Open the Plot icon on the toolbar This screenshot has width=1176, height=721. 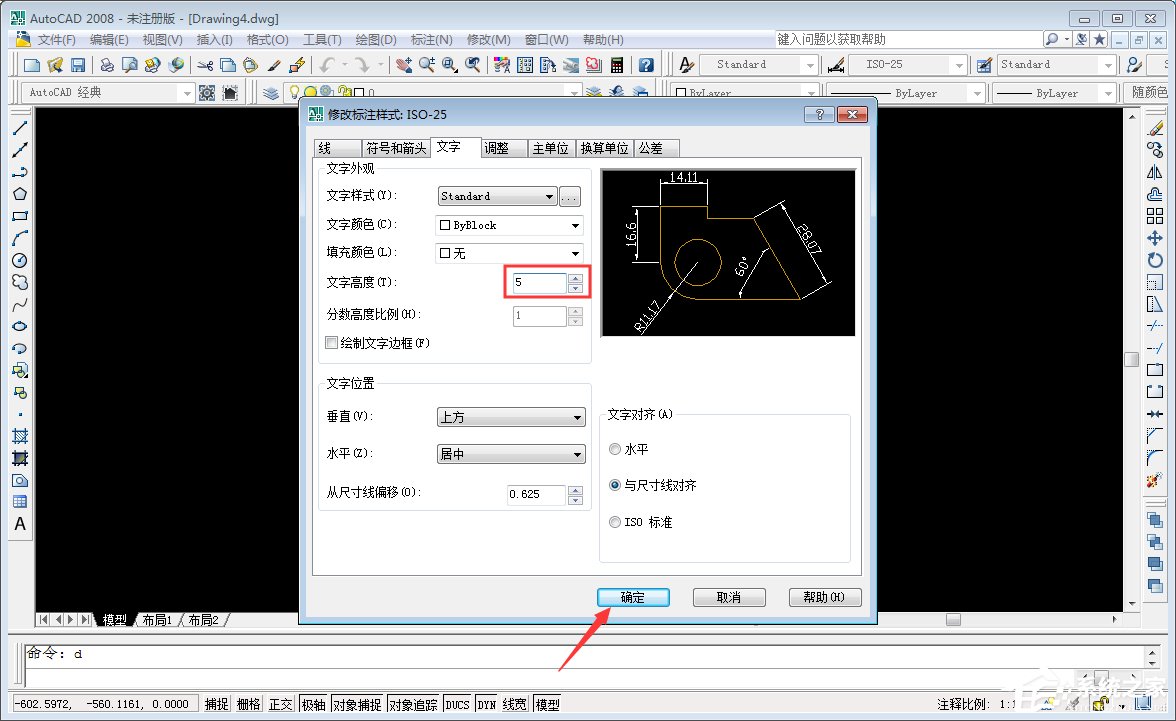click(x=107, y=63)
